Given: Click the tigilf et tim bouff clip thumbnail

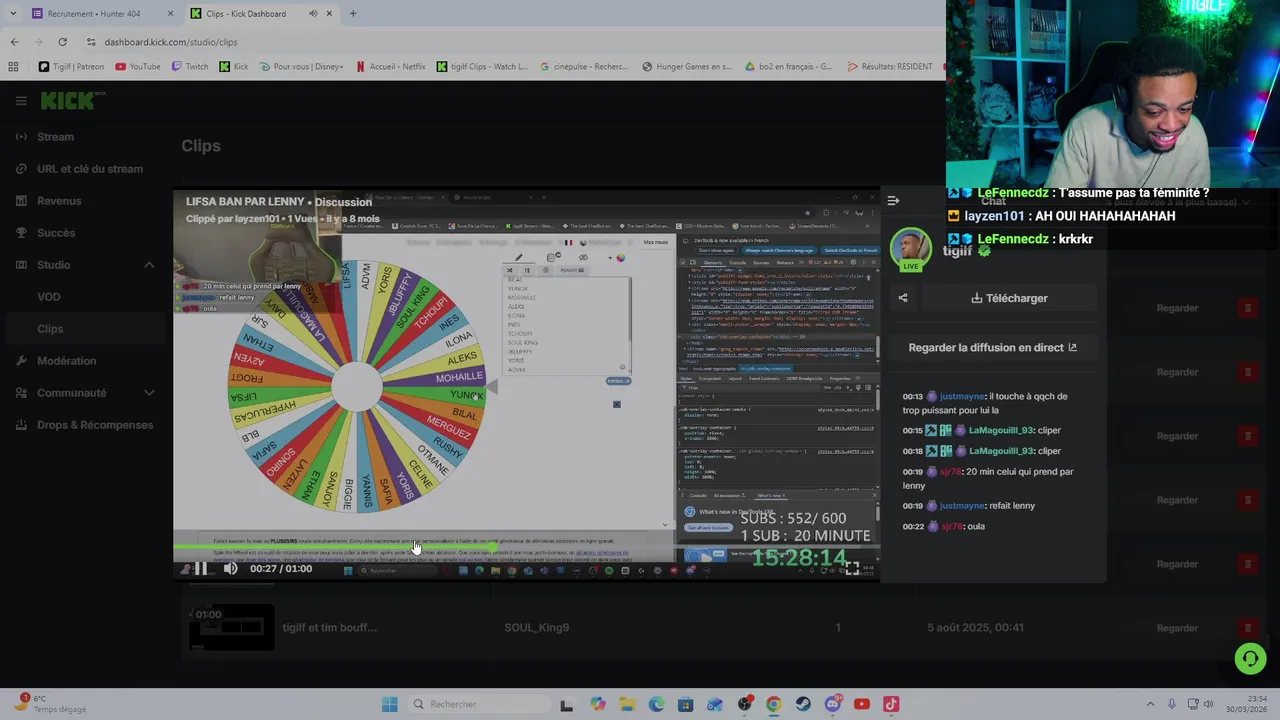Looking at the screenshot, I should (x=232, y=627).
